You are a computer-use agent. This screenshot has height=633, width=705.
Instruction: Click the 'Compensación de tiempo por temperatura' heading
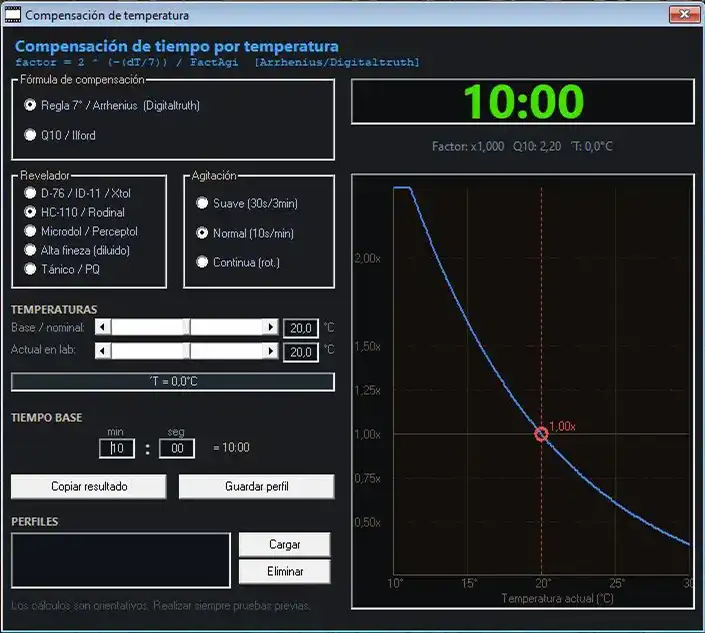click(x=177, y=46)
